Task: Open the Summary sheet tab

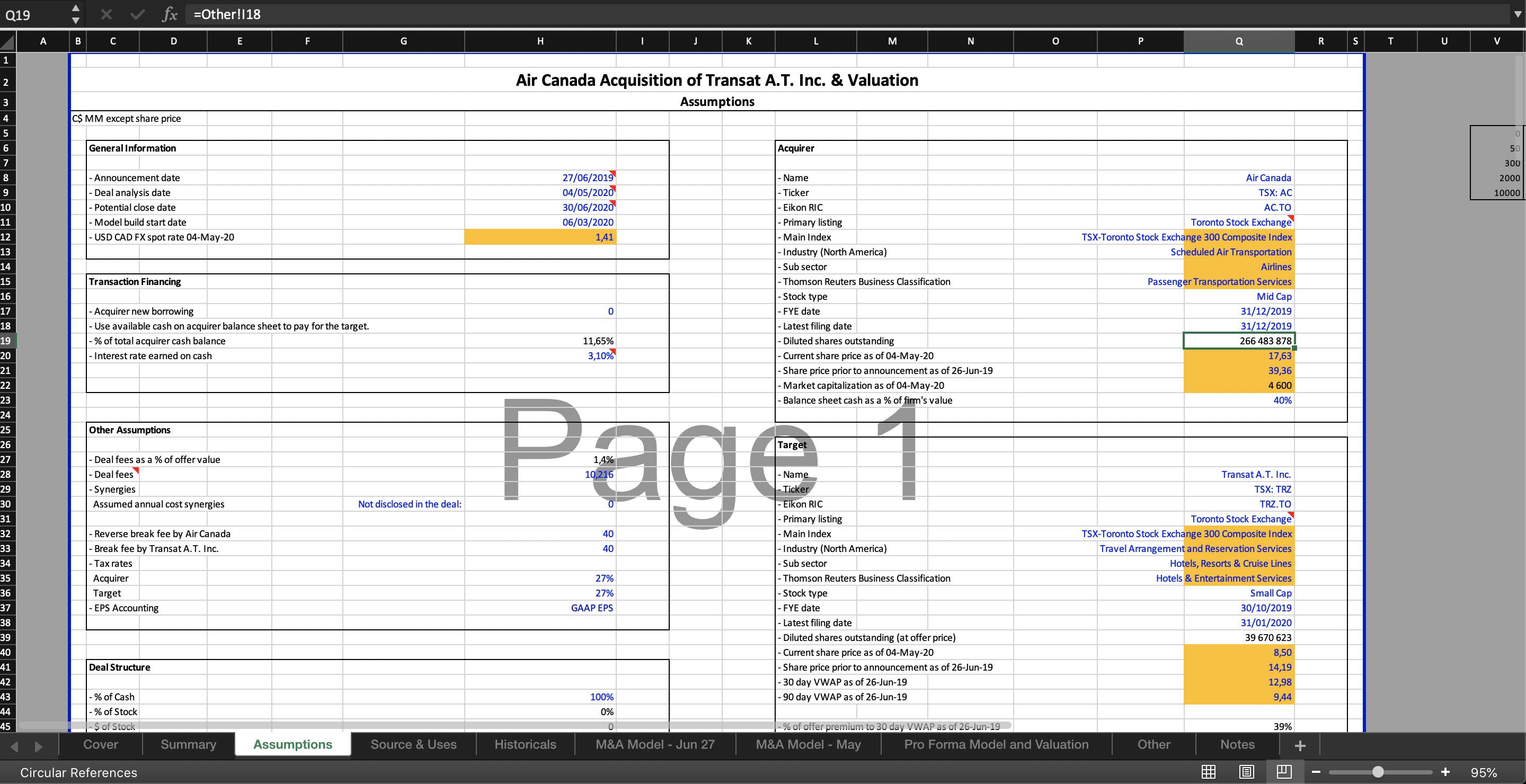Action: click(189, 744)
